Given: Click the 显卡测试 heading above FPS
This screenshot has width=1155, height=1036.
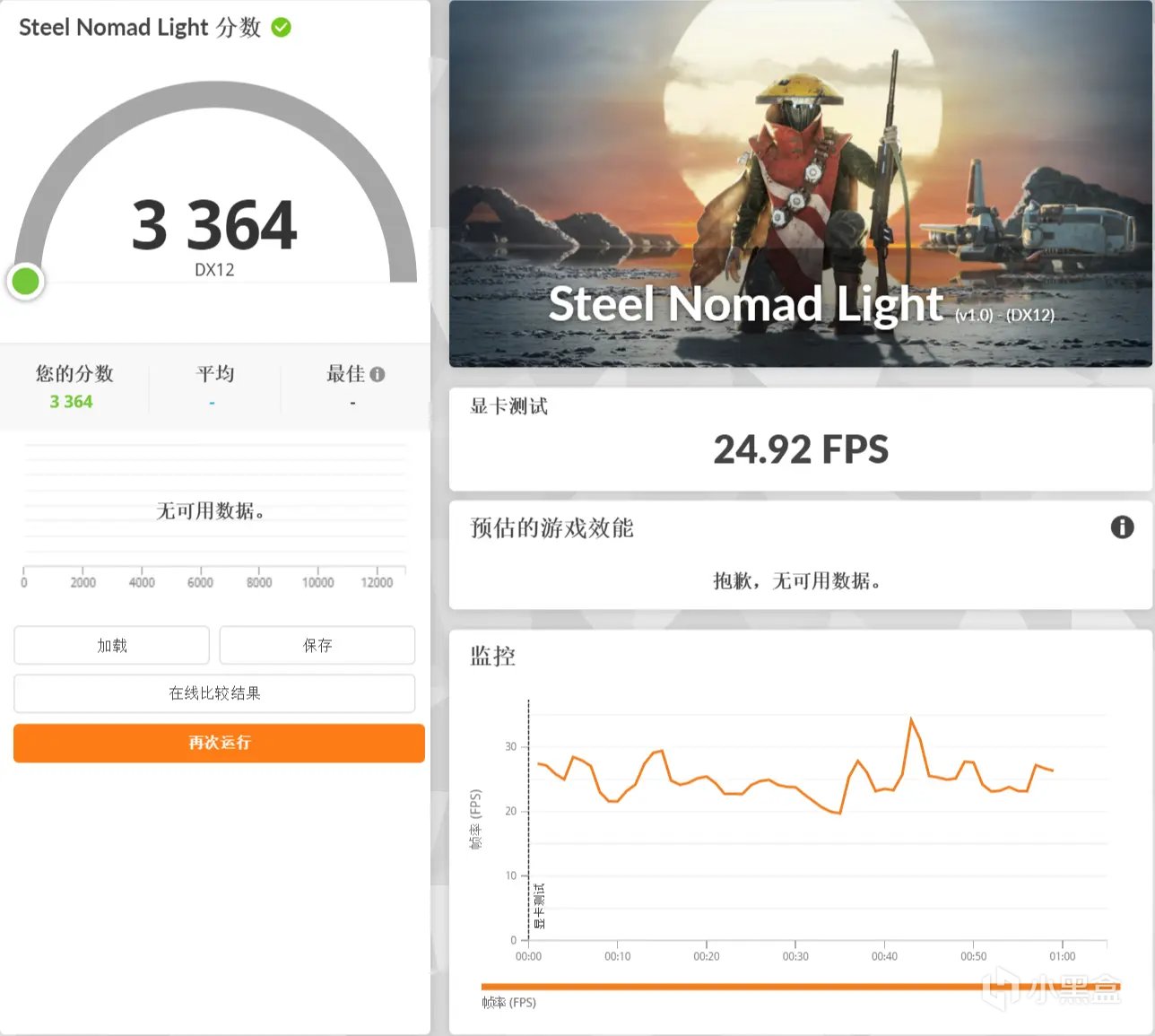Looking at the screenshot, I should [509, 406].
